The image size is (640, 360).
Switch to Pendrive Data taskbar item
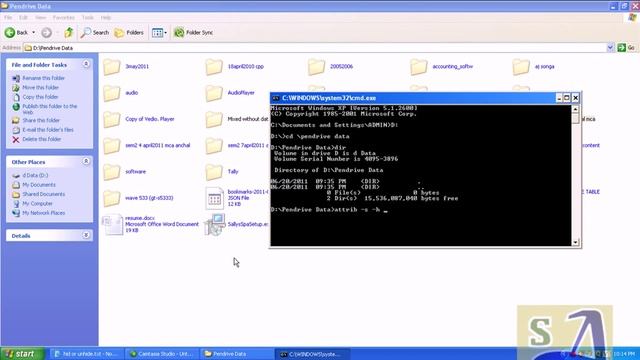pyautogui.click(x=238, y=354)
